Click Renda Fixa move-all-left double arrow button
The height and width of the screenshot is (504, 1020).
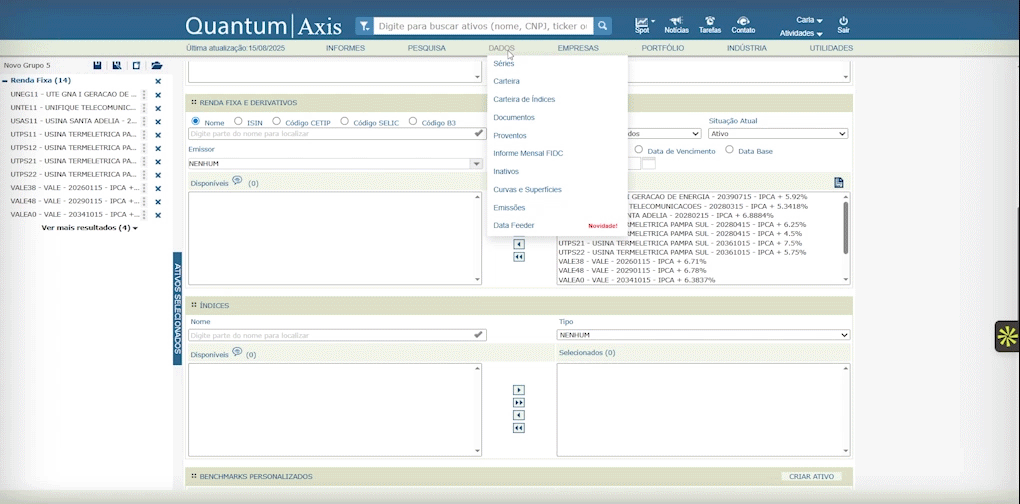pos(518,258)
